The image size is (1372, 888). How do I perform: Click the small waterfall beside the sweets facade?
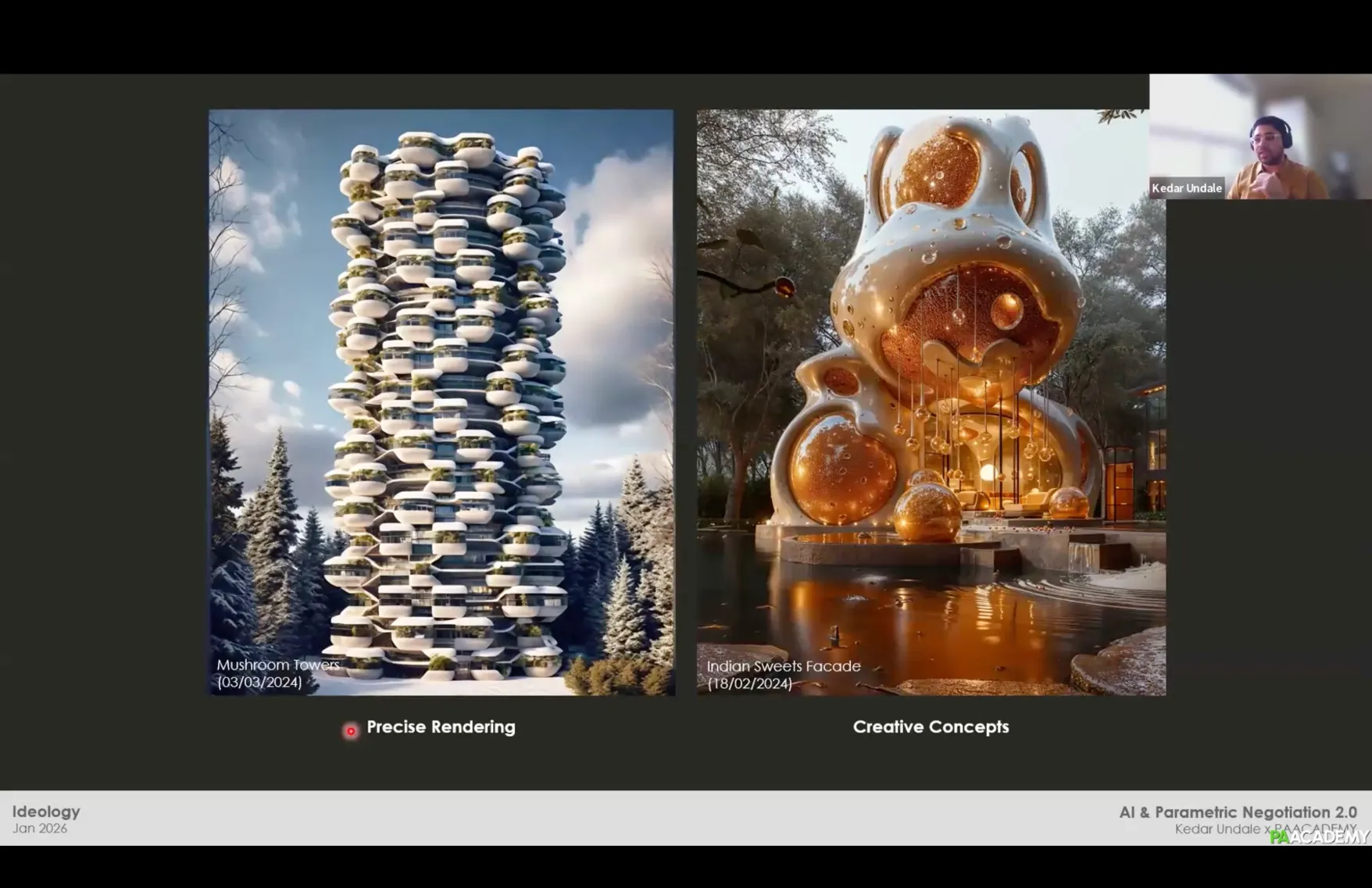point(1082,558)
